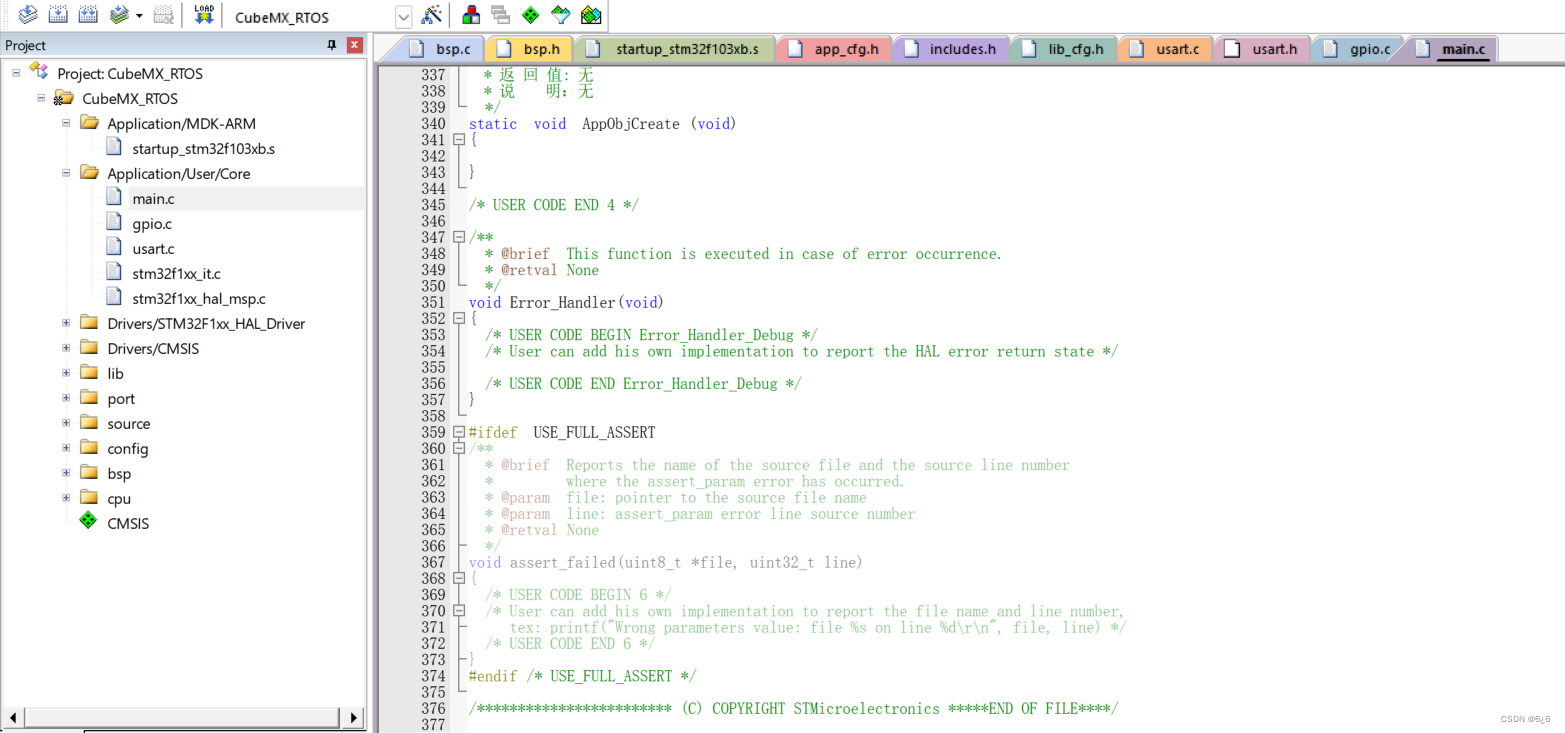The width and height of the screenshot is (1565, 733).
Task: Expand the source group in project tree
Action: coord(66,423)
